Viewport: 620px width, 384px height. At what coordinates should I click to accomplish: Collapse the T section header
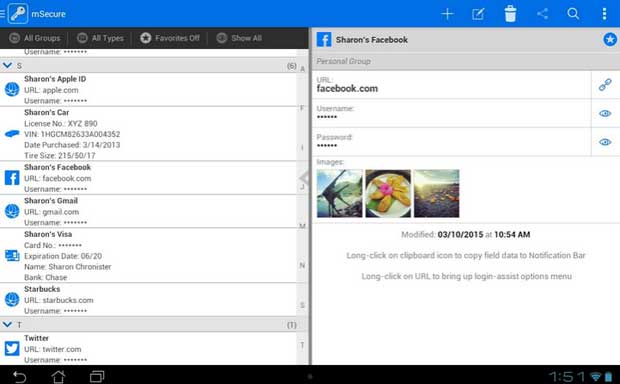tap(148, 325)
